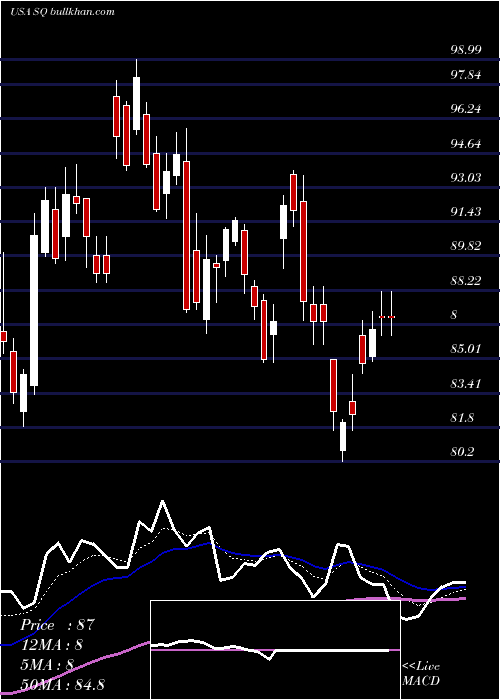Click the 80.2 price axis label
This screenshot has height=700, width=500.
tap(462, 452)
